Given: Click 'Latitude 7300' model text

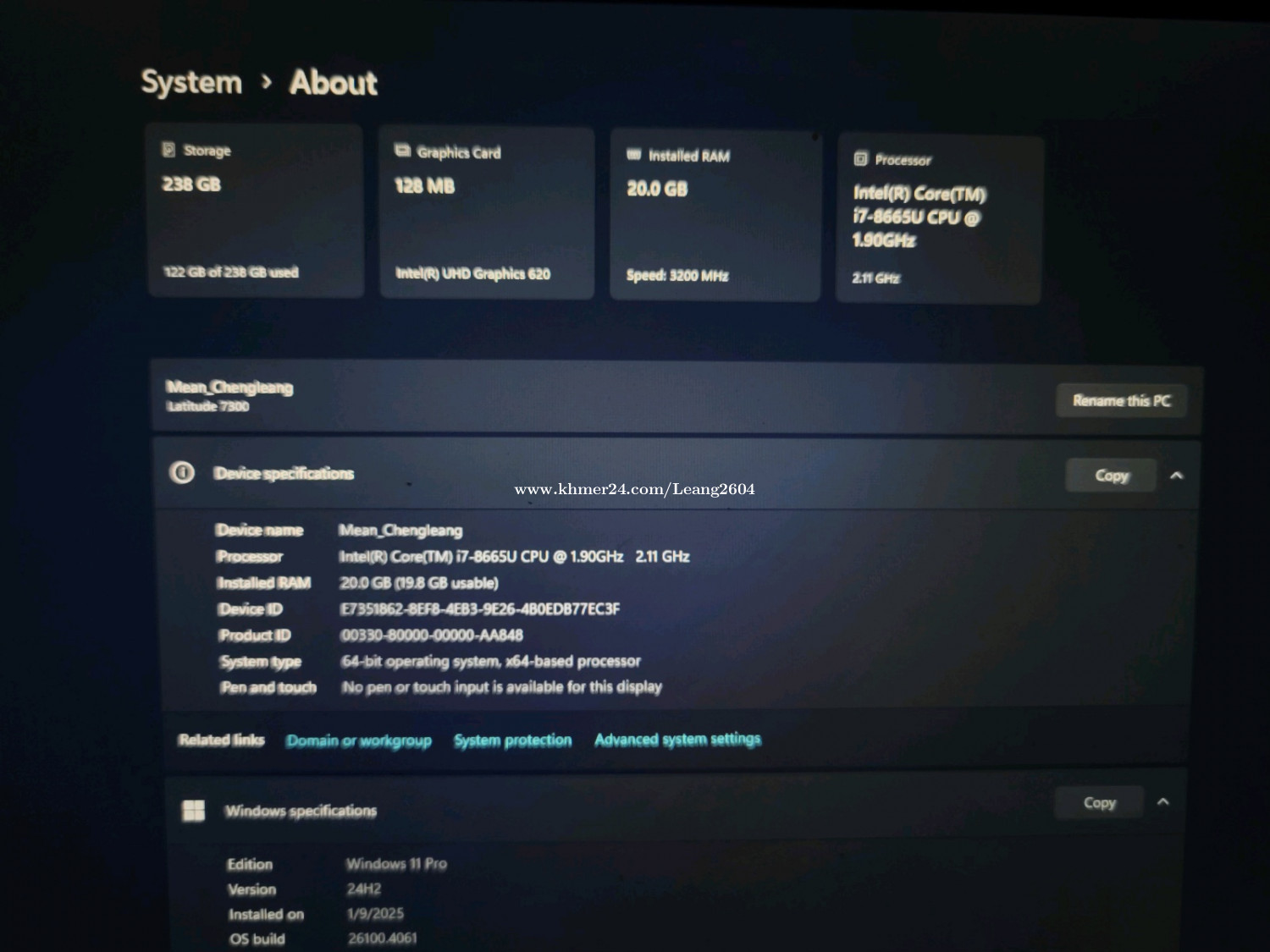Looking at the screenshot, I should 208,406.
